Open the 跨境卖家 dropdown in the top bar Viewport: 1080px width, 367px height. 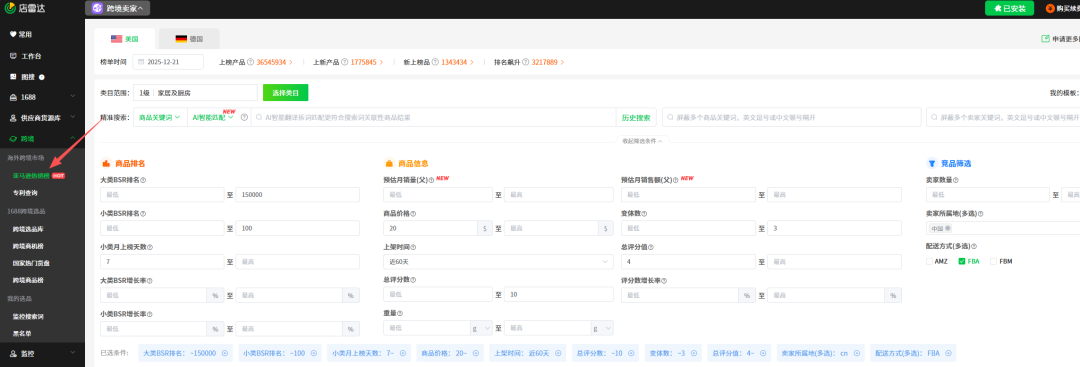click(x=118, y=8)
